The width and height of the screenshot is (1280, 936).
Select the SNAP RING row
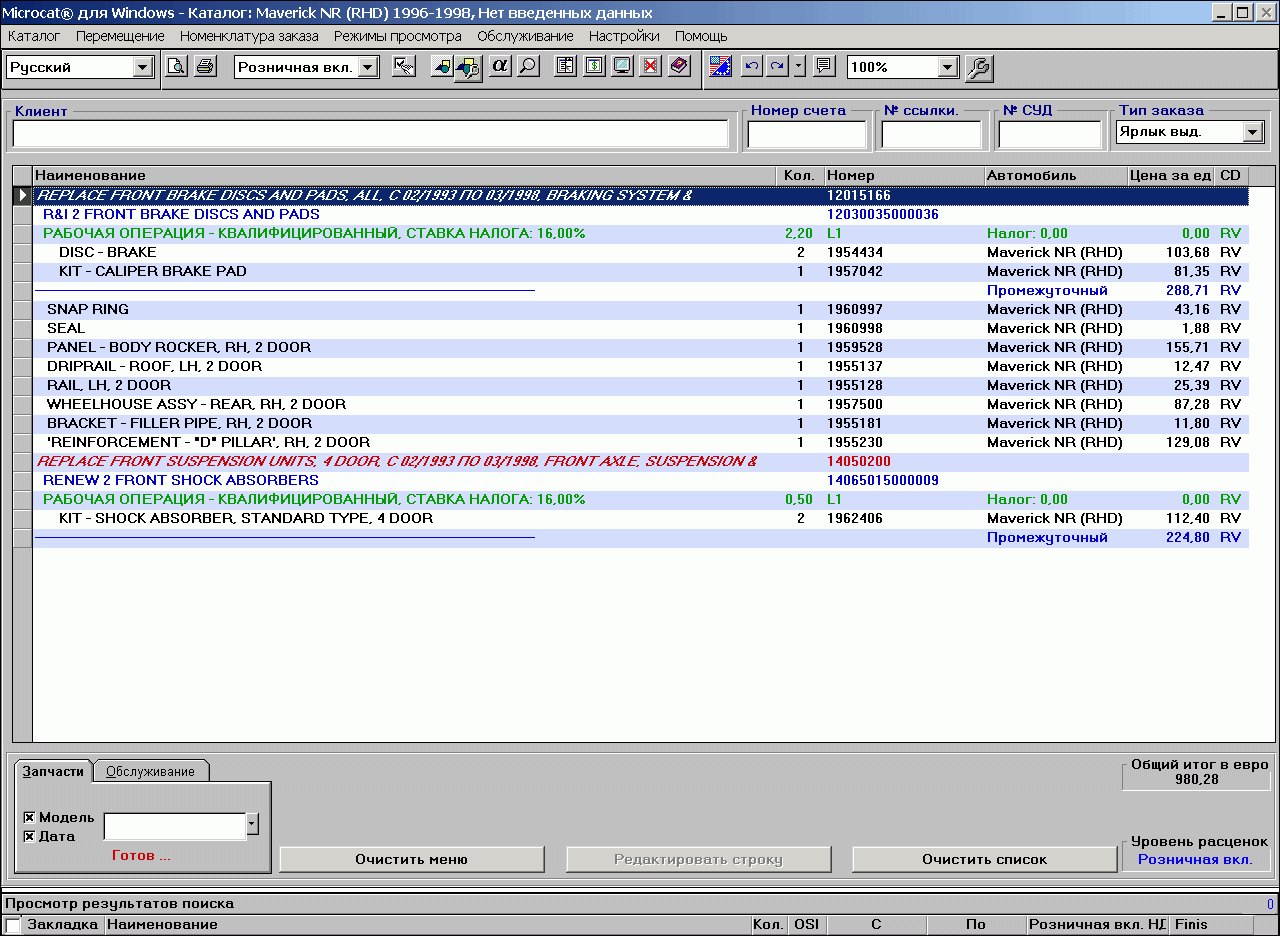[641, 309]
